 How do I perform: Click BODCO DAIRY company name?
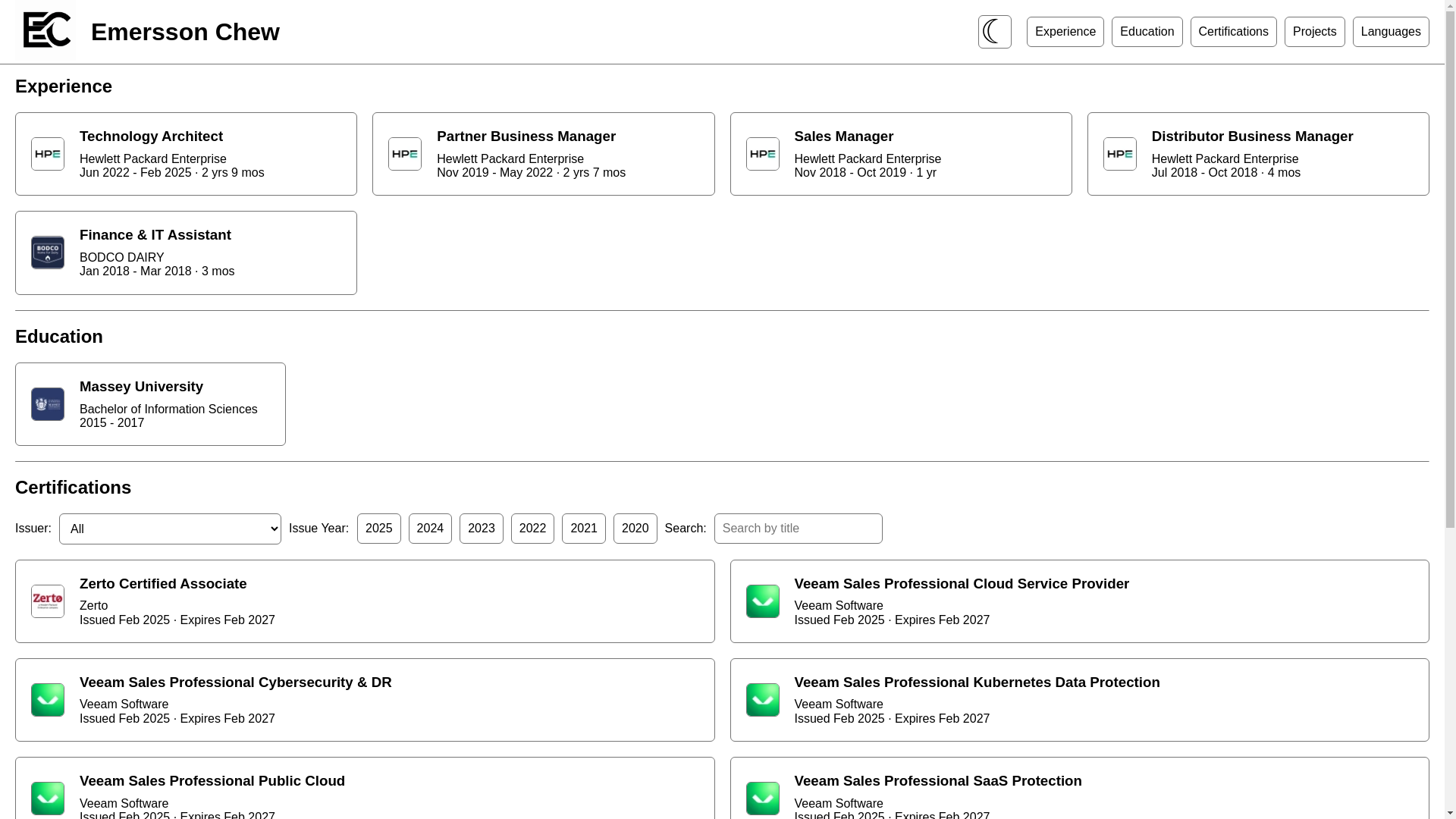pyautogui.click(x=121, y=258)
